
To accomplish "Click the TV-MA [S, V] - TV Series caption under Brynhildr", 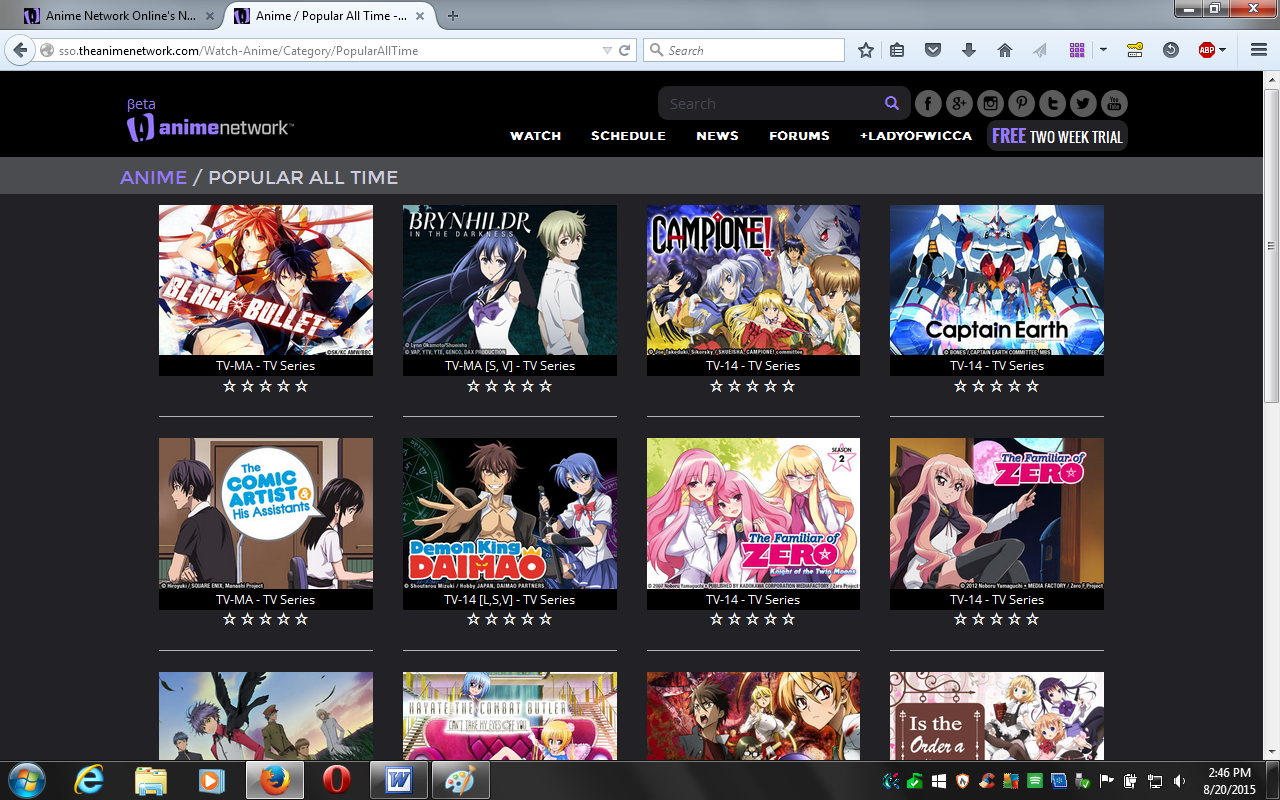I will pyautogui.click(x=510, y=366).
